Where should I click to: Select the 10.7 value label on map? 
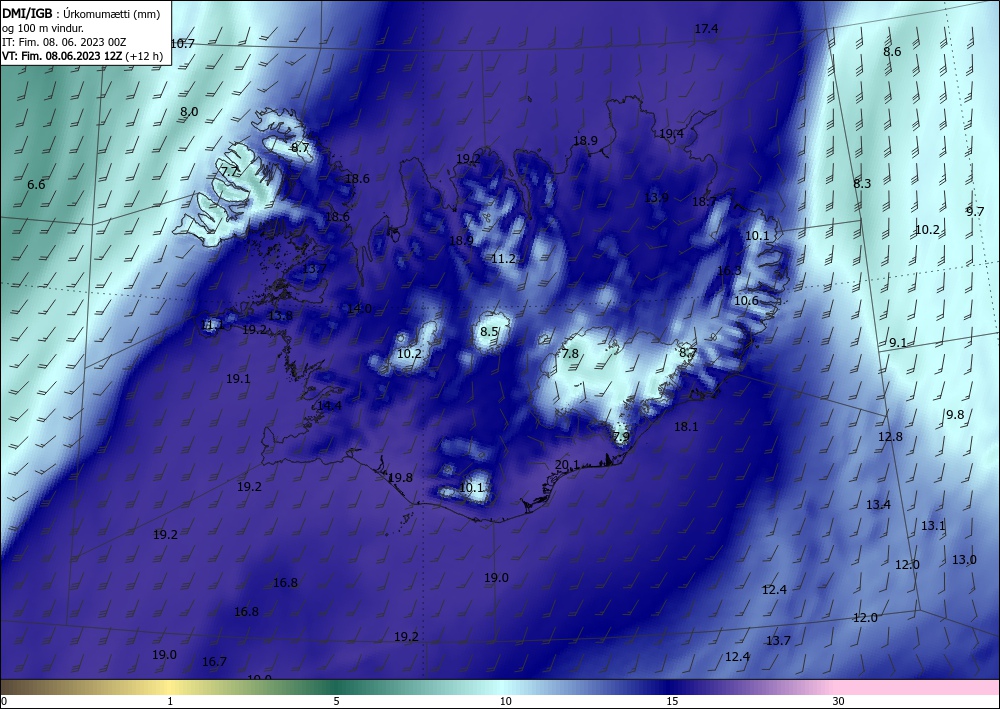(x=182, y=43)
